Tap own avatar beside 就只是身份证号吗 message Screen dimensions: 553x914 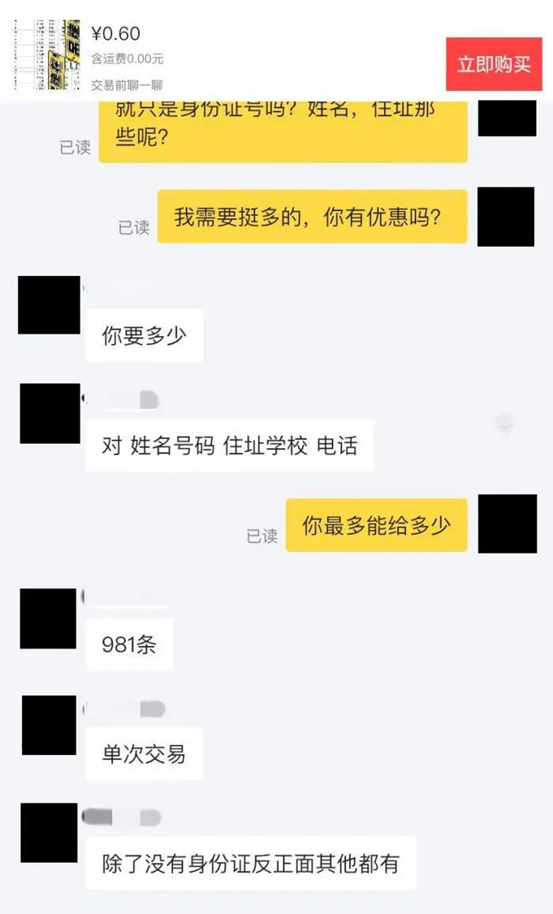(x=507, y=118)
